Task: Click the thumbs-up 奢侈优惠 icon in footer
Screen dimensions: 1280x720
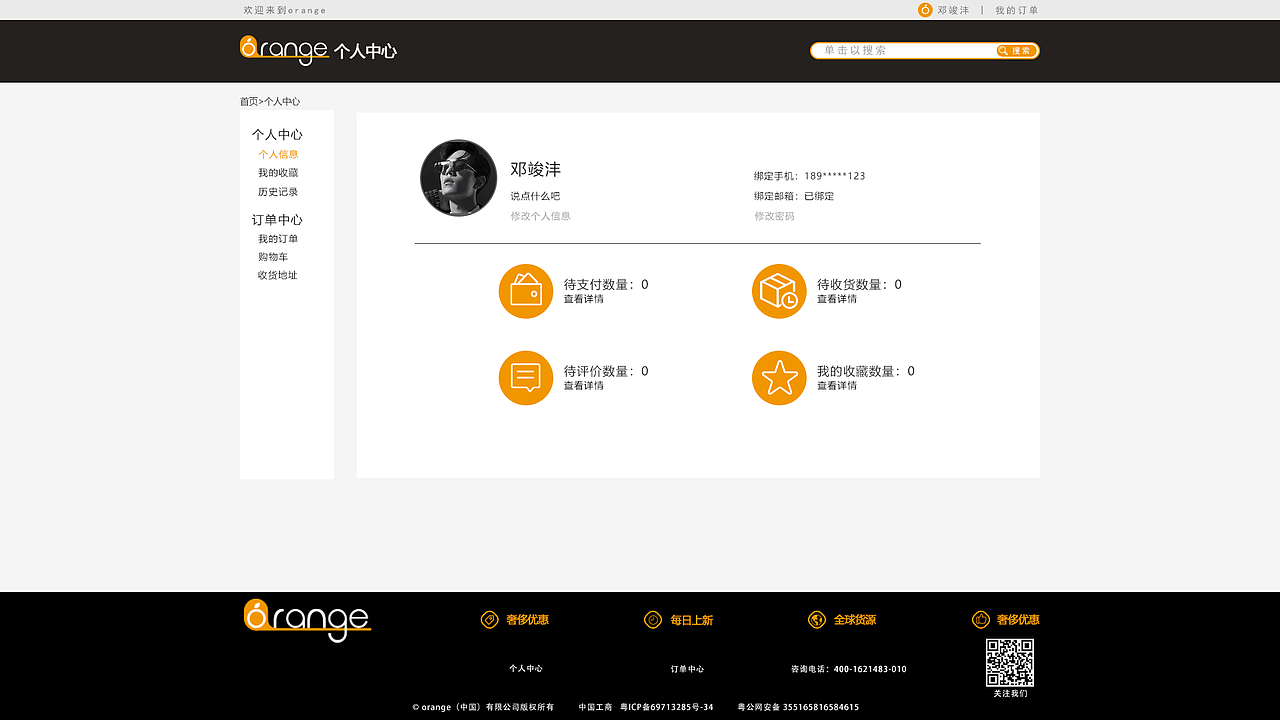Action: click(981, 620)
